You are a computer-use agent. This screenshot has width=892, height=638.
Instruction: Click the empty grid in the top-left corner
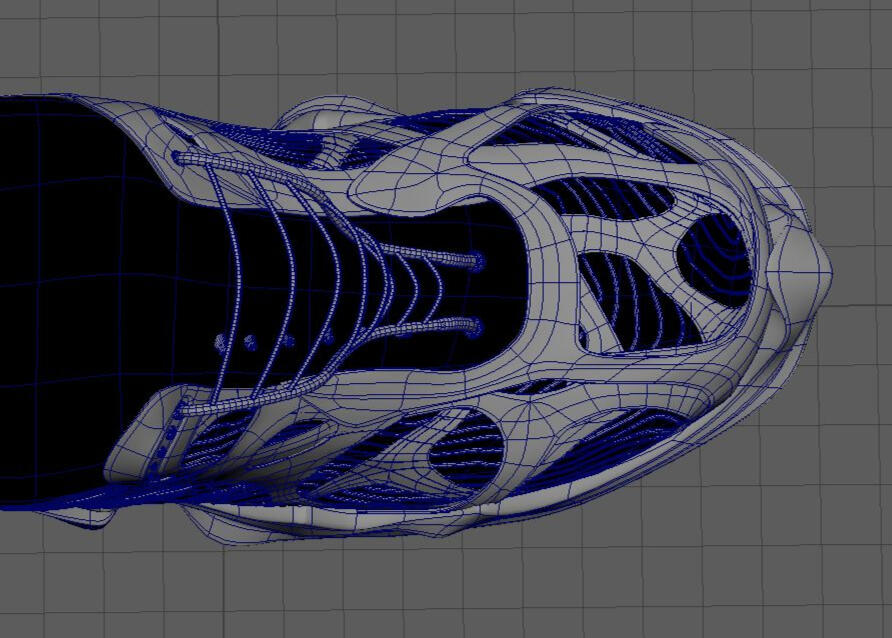click(x=60, y=40)
